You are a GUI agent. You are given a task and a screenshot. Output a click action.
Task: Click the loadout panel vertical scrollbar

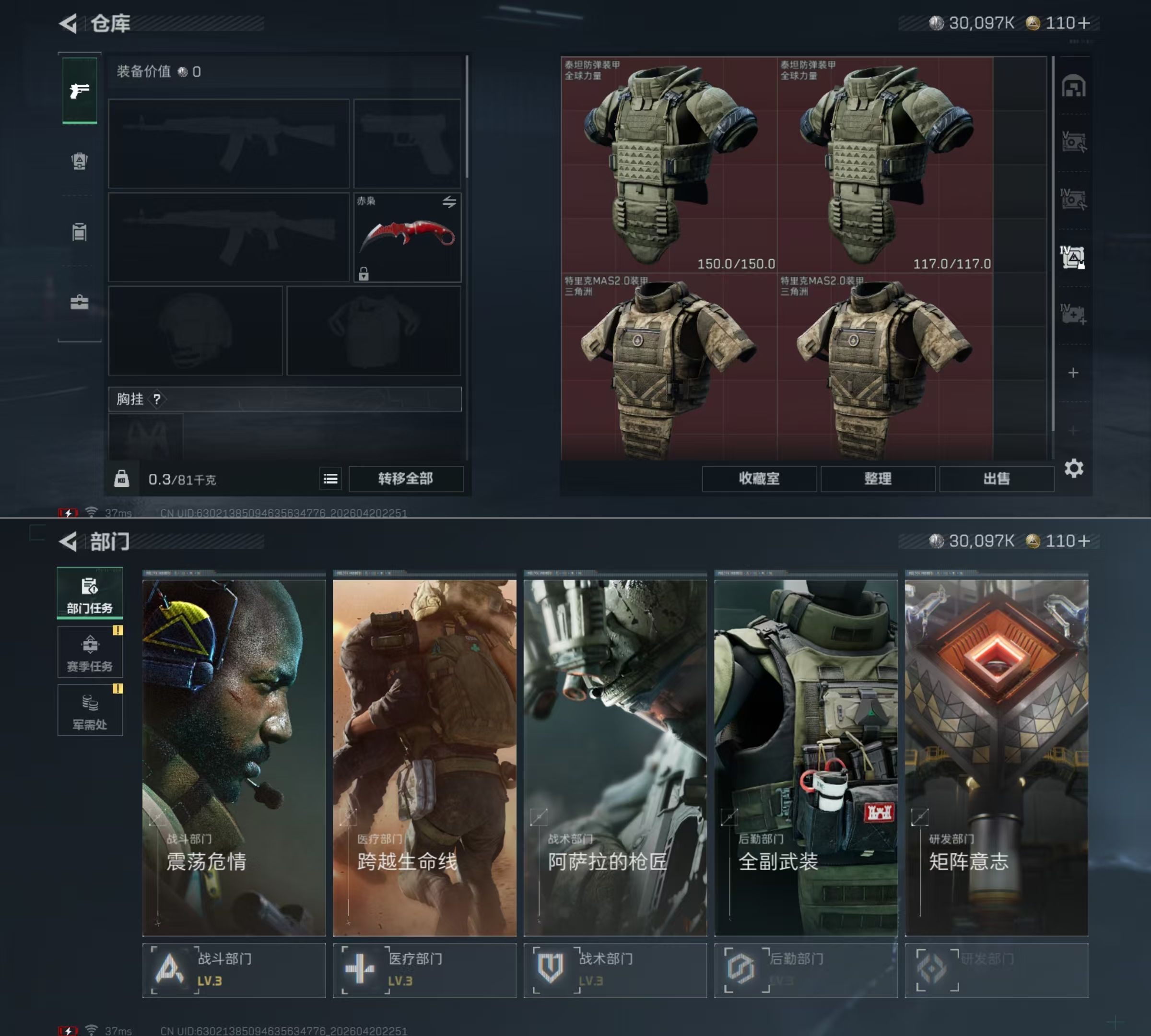pos(467,117)
